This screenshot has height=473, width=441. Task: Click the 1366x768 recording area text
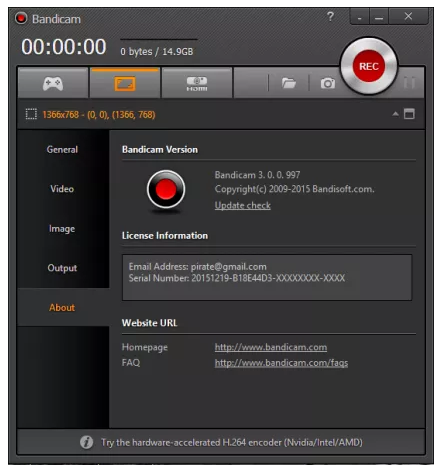[99, 115]
